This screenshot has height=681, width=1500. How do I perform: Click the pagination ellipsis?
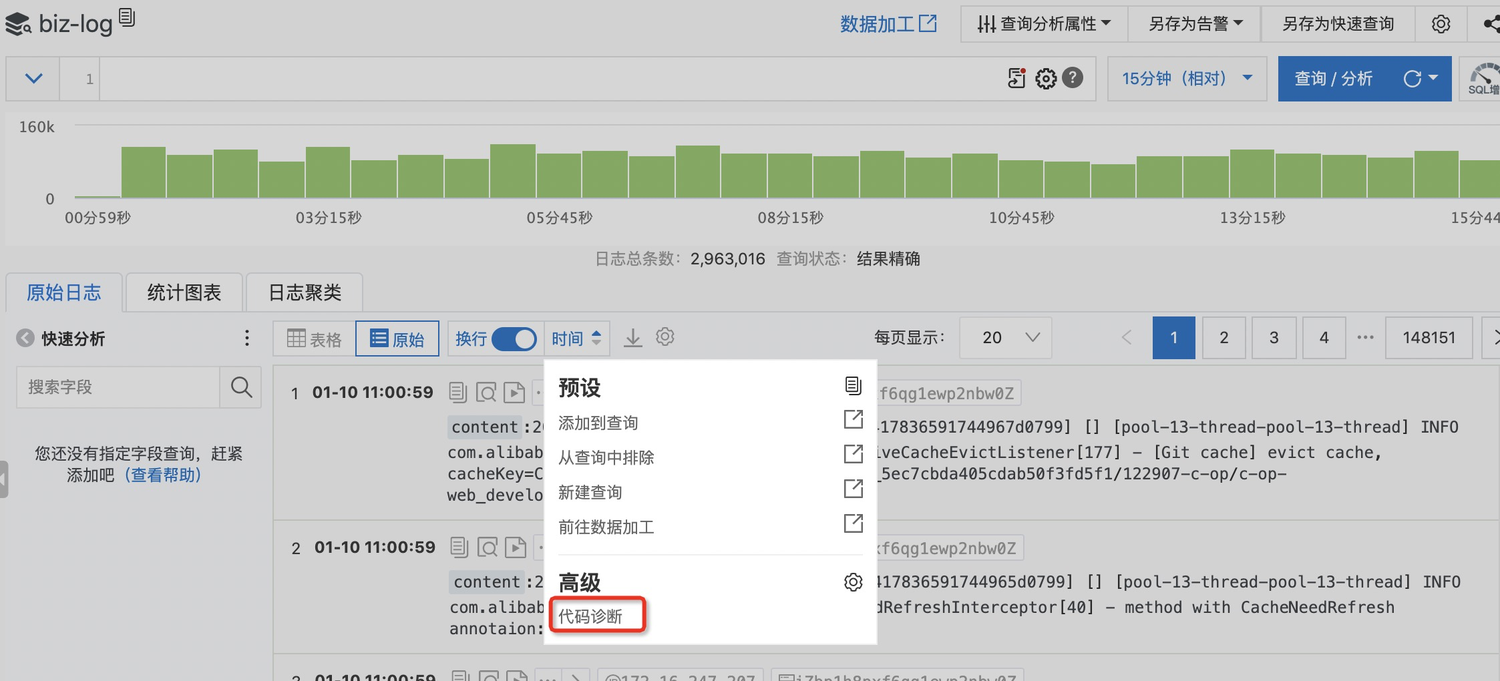1365,338
